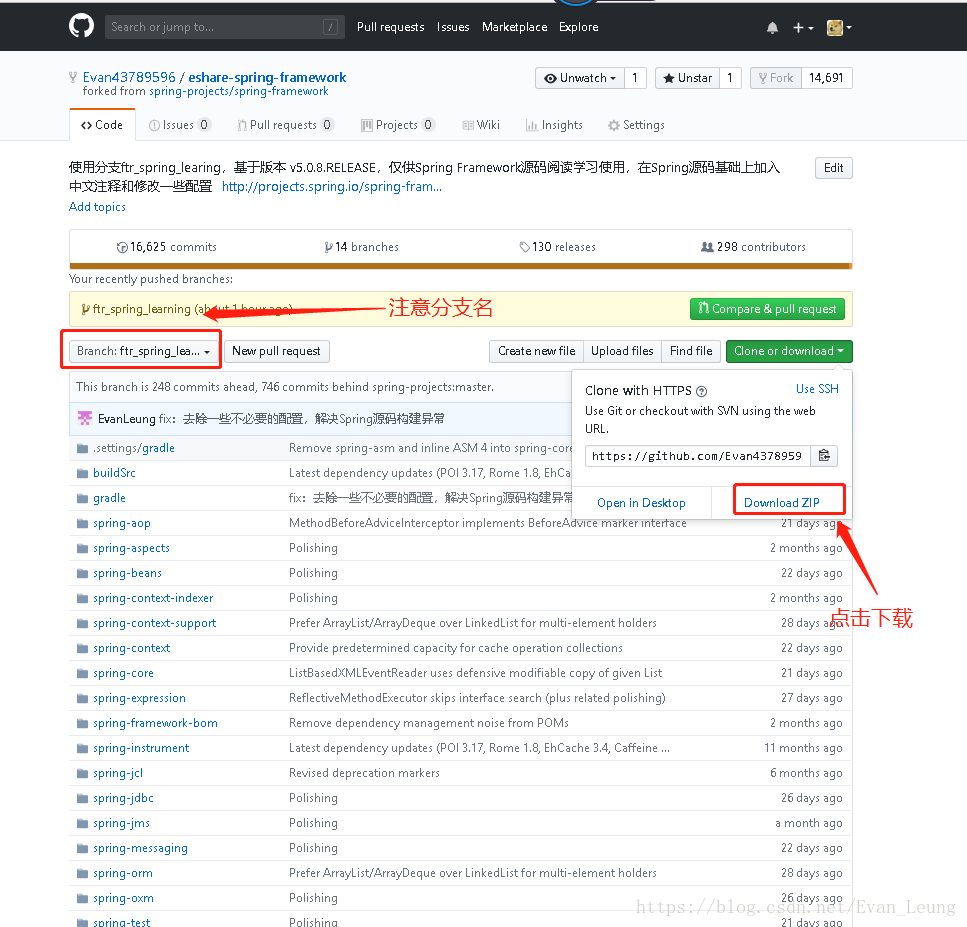Click the spring-oxm folder icon
Image resolution: width=967 pixels, height=927 pixels.
[x=82, y=899]
